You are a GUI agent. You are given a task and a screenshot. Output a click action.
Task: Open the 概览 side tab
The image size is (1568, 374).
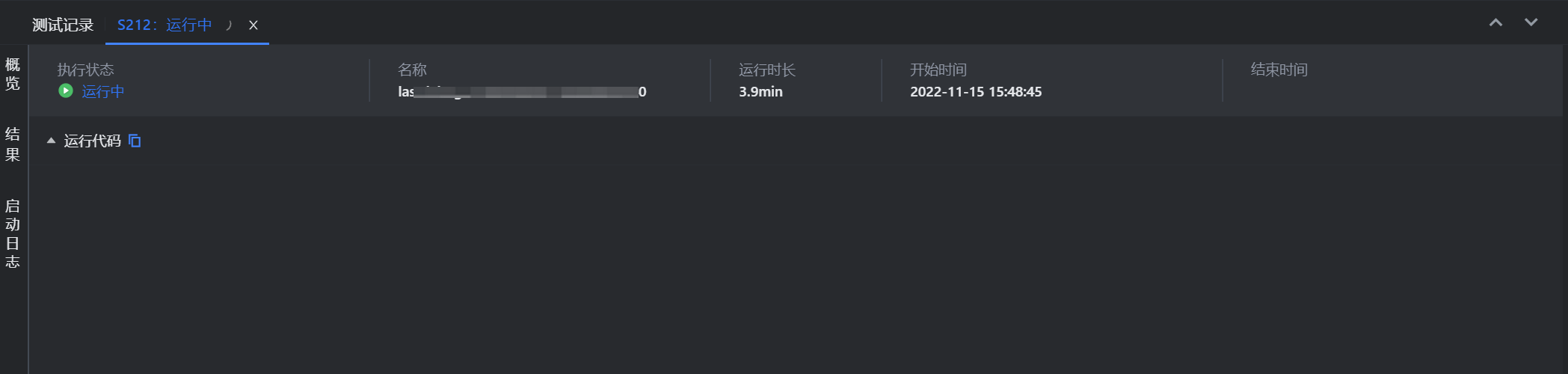point(13,73)
